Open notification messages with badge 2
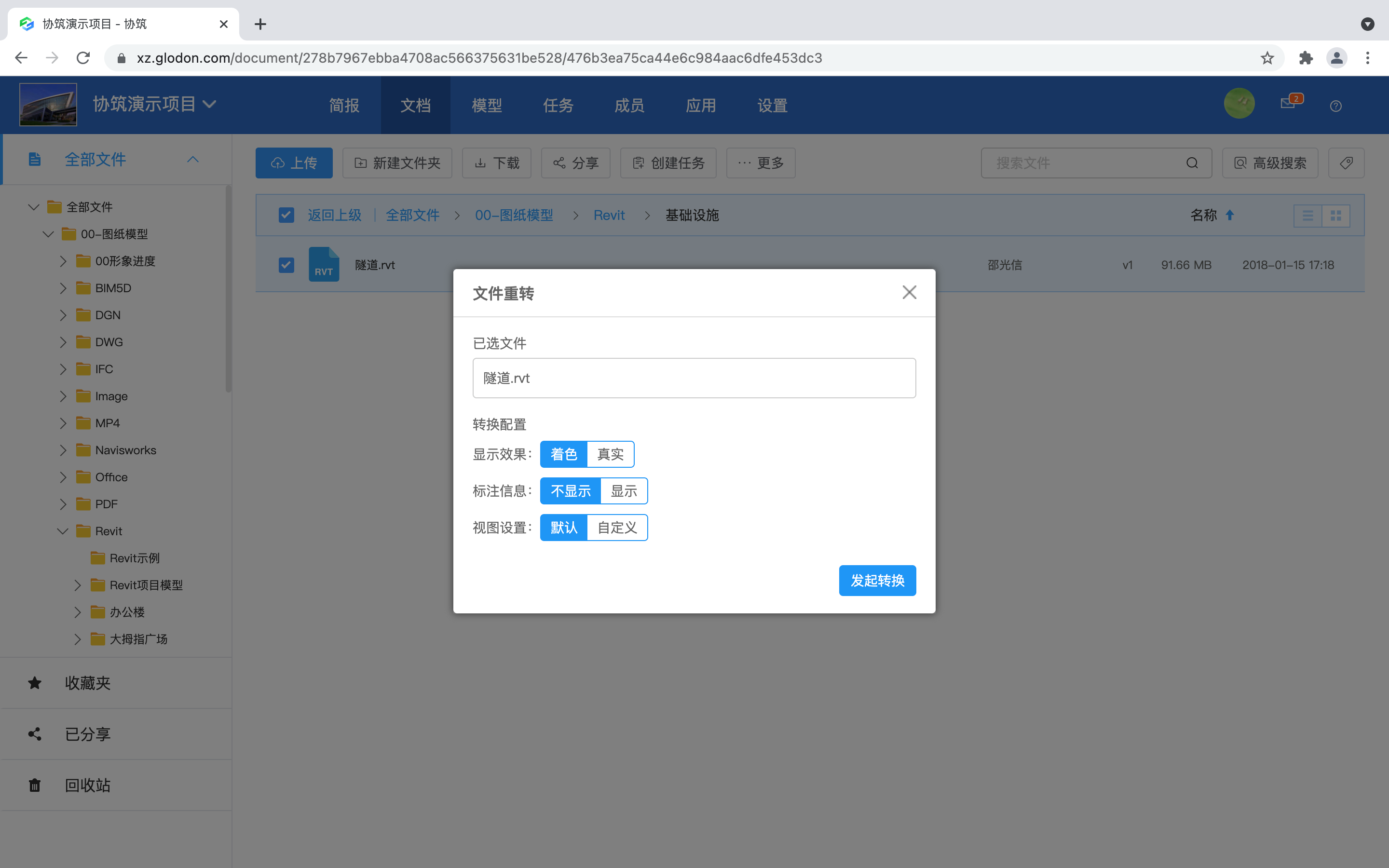Viewport: 1389px width, 868px height. pos(1287,104)
